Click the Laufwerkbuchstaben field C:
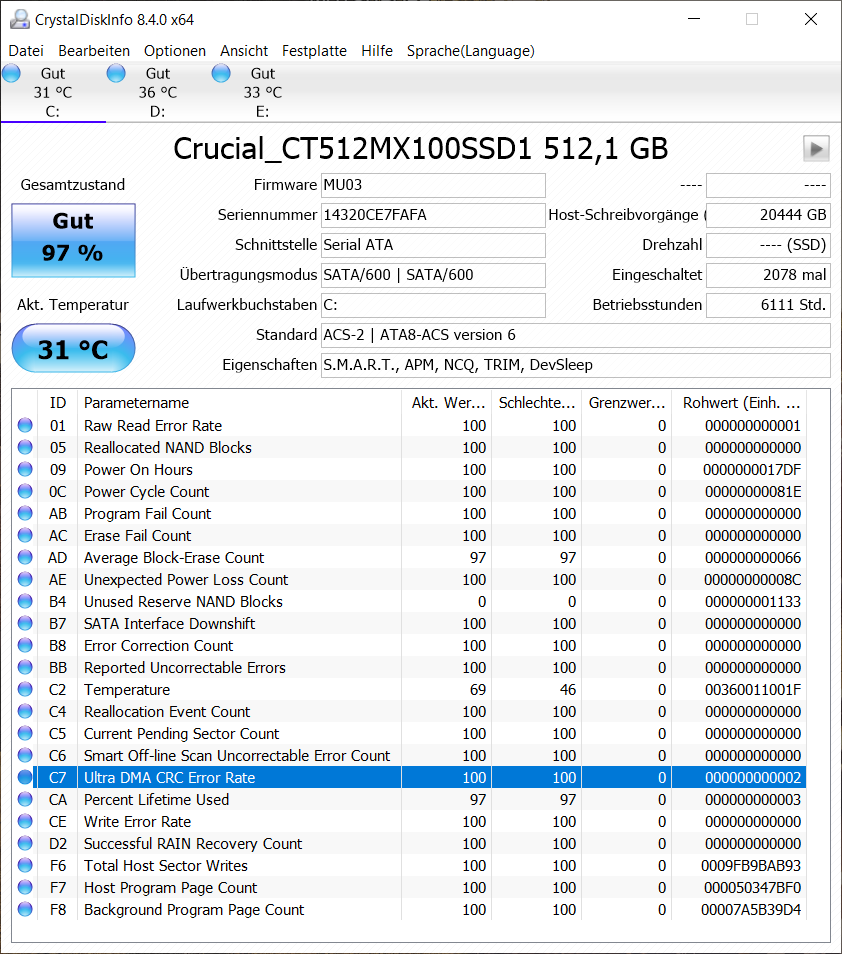 [433, 305]
